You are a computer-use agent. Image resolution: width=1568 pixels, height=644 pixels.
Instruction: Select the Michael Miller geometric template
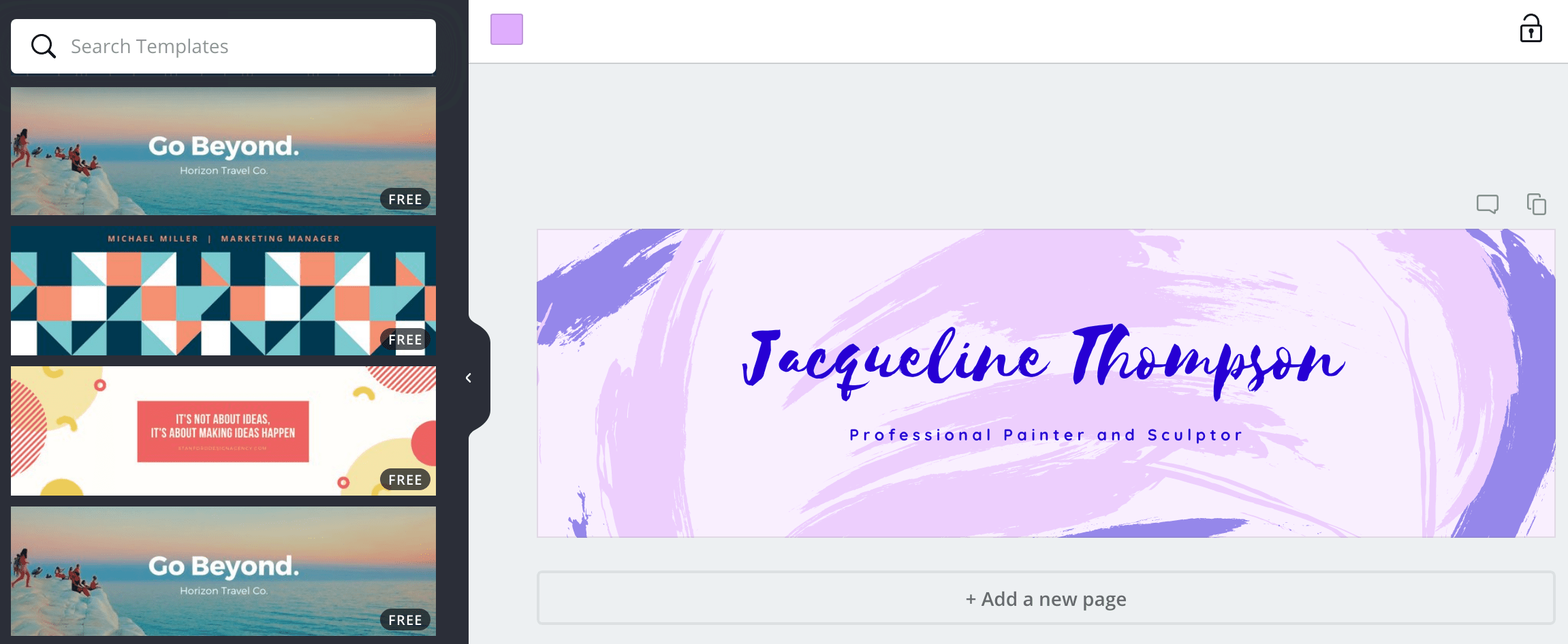223,291
